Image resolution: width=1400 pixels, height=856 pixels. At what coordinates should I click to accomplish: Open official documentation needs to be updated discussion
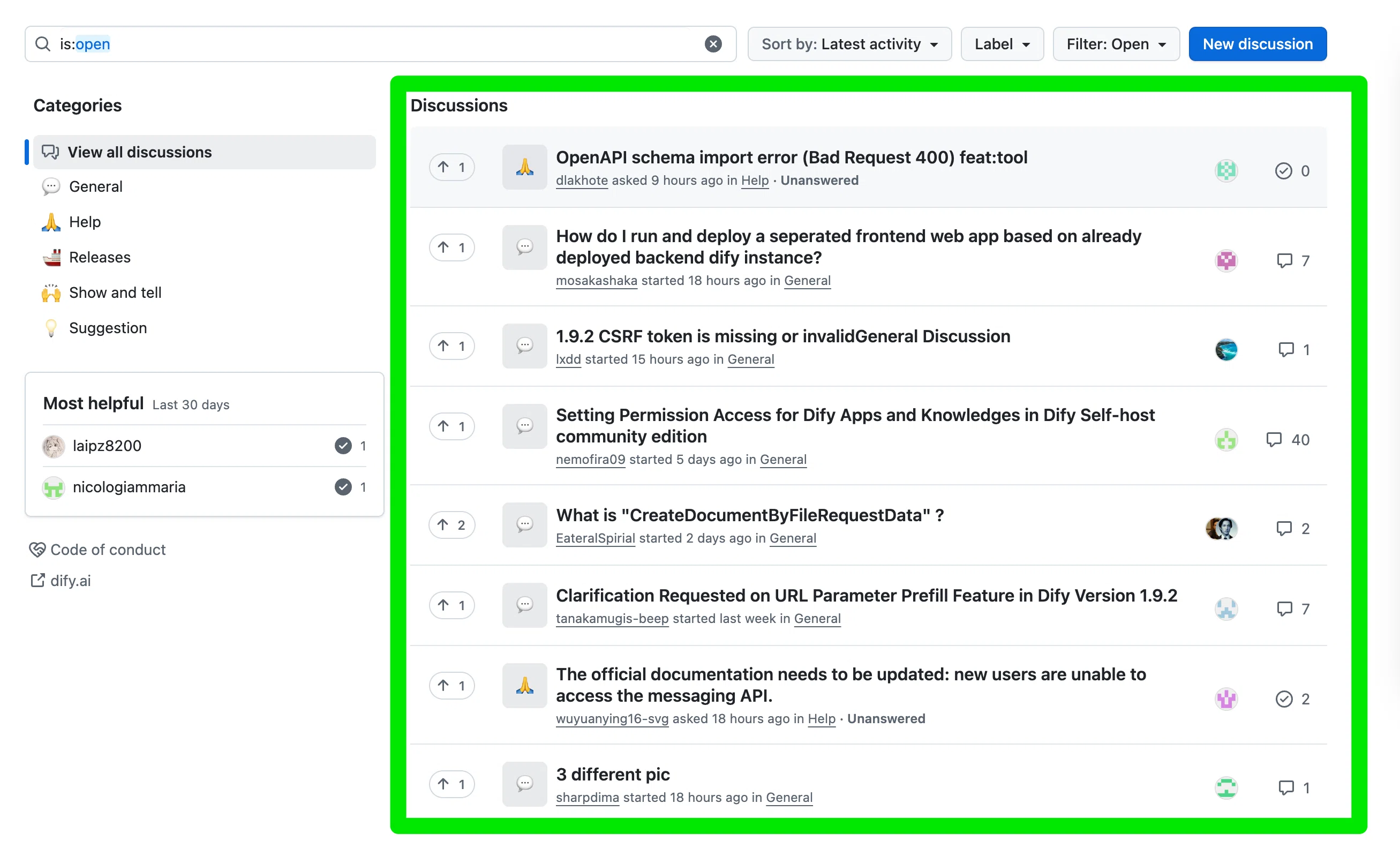click(850, 685)
